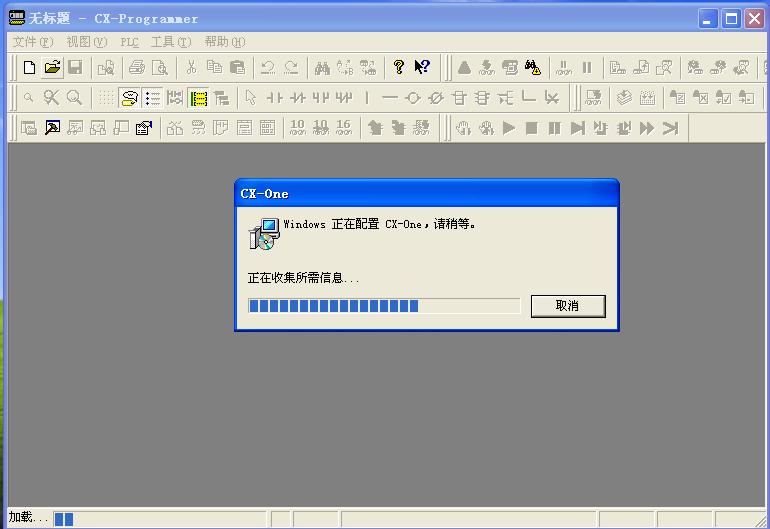The width and height of the screenshot is (770, 529).
Task: Click the New file icon
Action: [29, 68]
